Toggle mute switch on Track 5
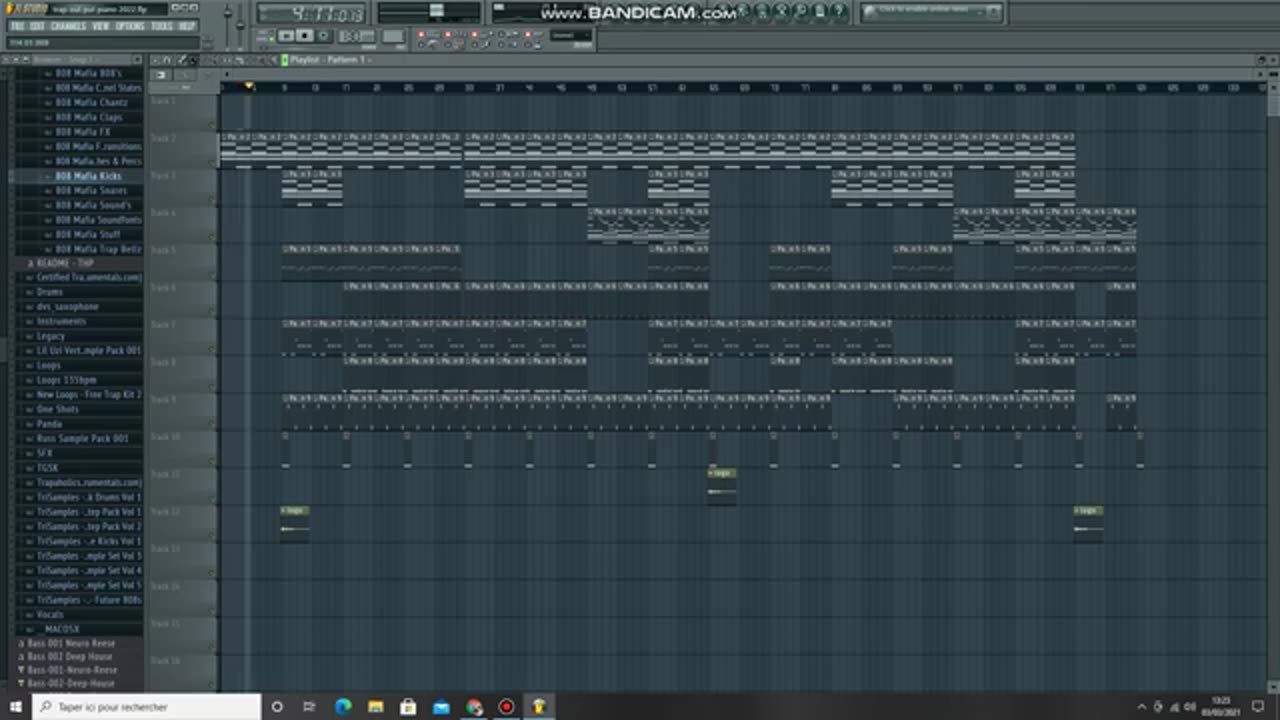Viewport: 1280px width, 720px height. pyautogui.click(x=212, y=275)
